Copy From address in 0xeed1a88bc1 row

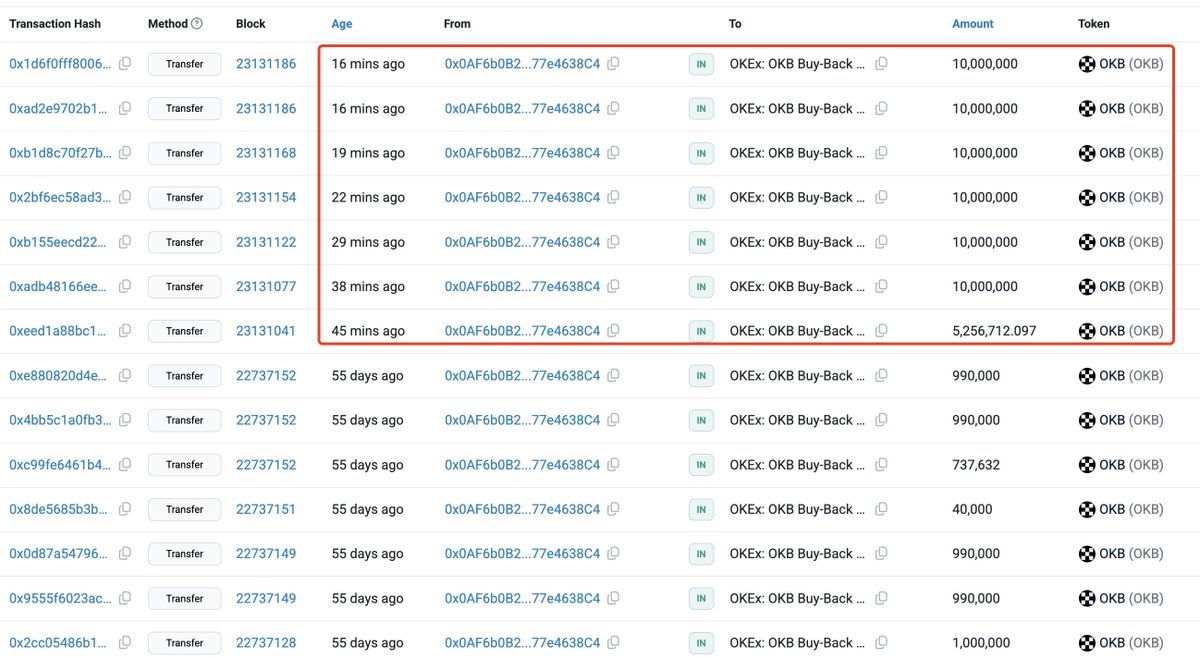(613, 331)
